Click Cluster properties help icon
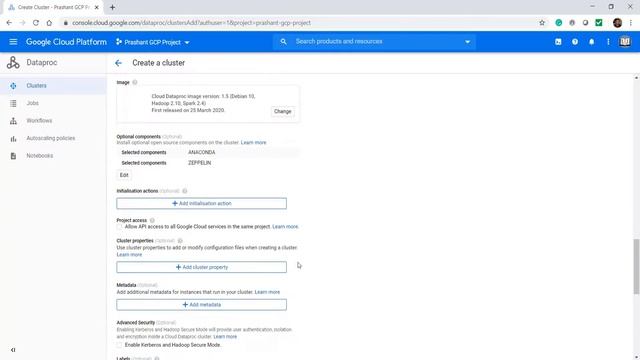Viewport: 640px width, 360px height. (x=180, y=241)
